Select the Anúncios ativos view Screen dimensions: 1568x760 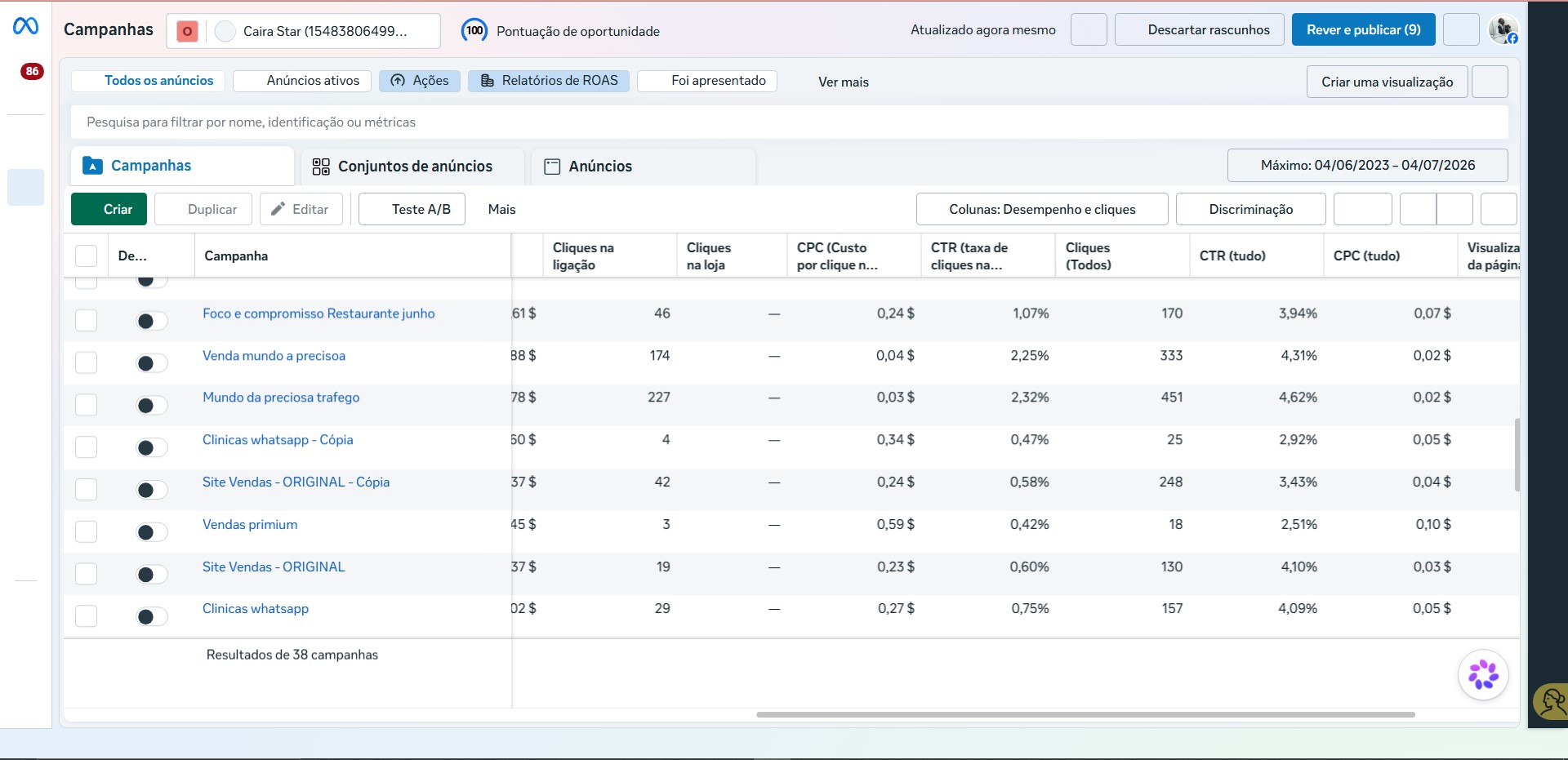tap(302, 81)
